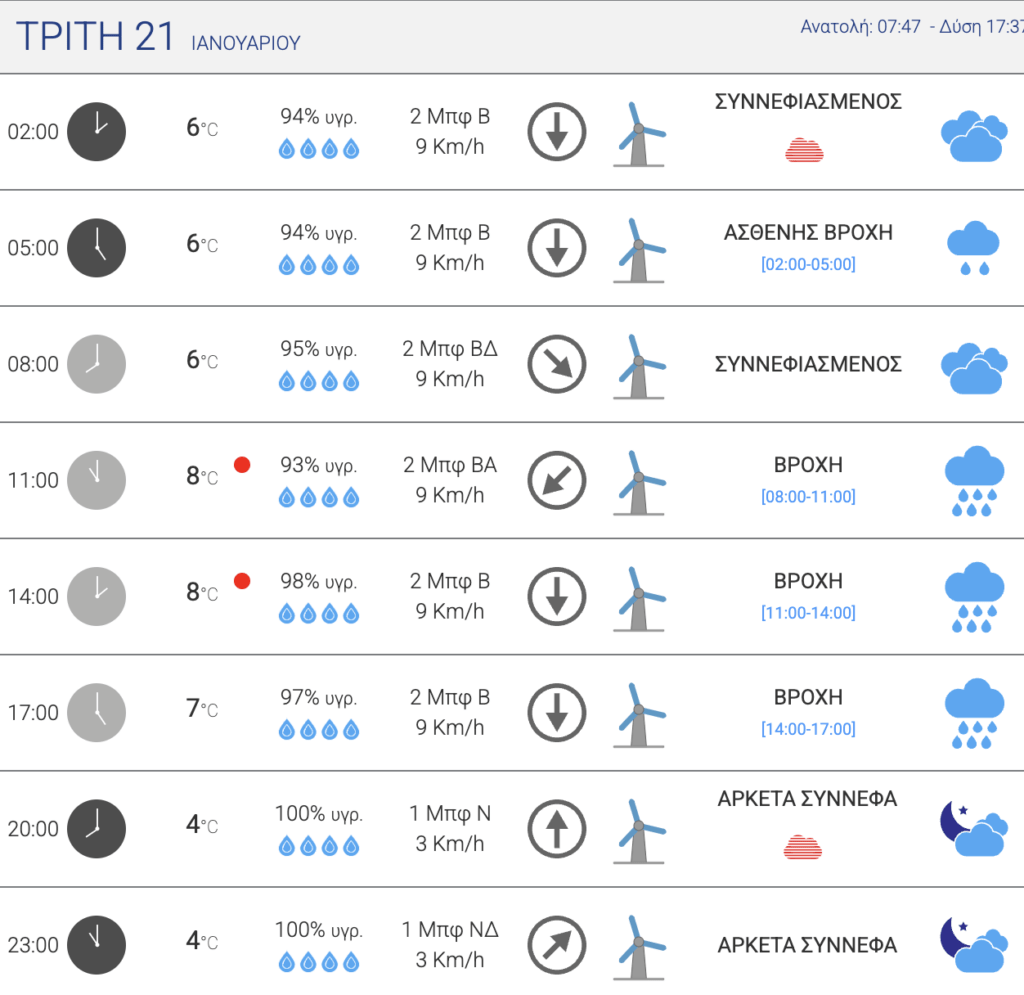This screenshot has height=995, width=1024.
Task: Click the light rain cloud icon at 05:00
Action: pyautogui.click(x=973, y=248)
